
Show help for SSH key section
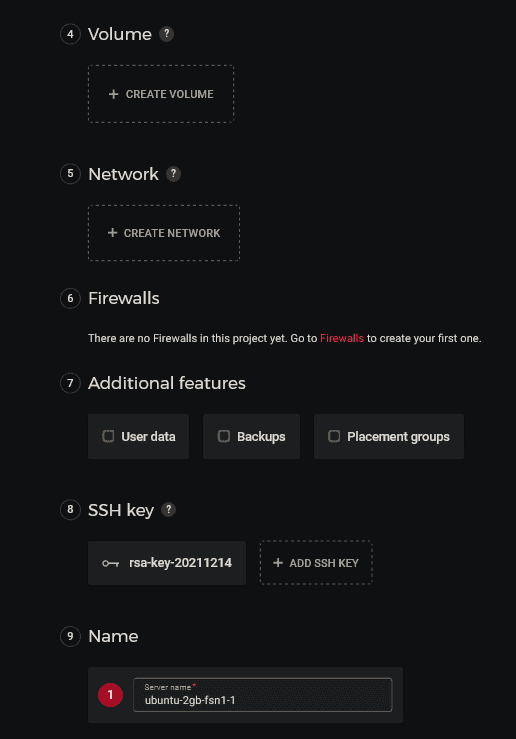click(x=169, y=509)
